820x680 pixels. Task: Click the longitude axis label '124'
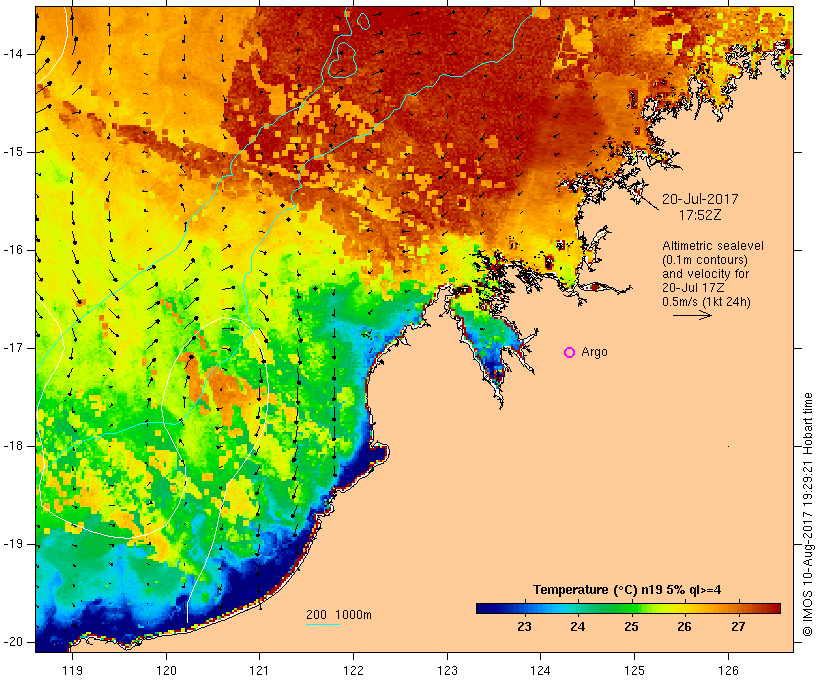[x=541, y=670]
